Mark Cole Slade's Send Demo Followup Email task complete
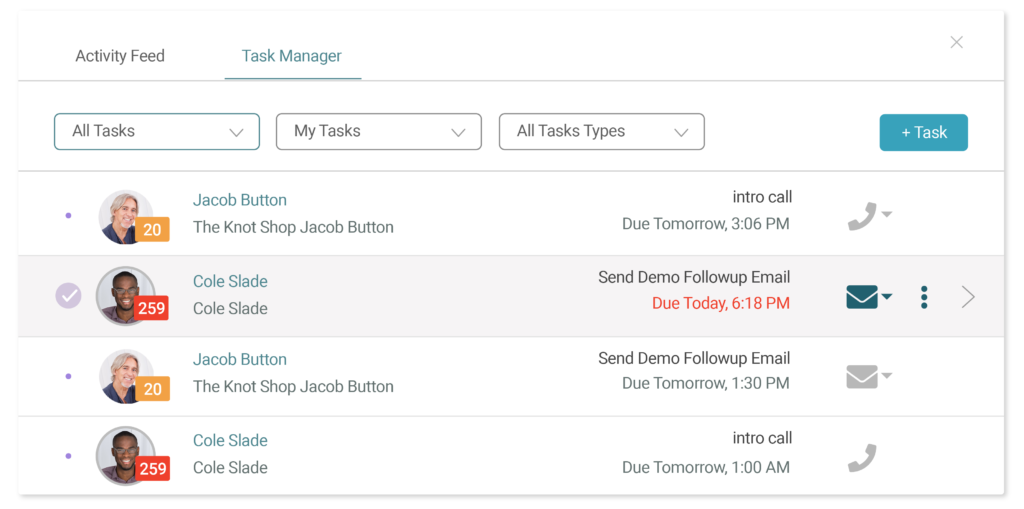This screenshot has height=509, width=1024. 69,296
